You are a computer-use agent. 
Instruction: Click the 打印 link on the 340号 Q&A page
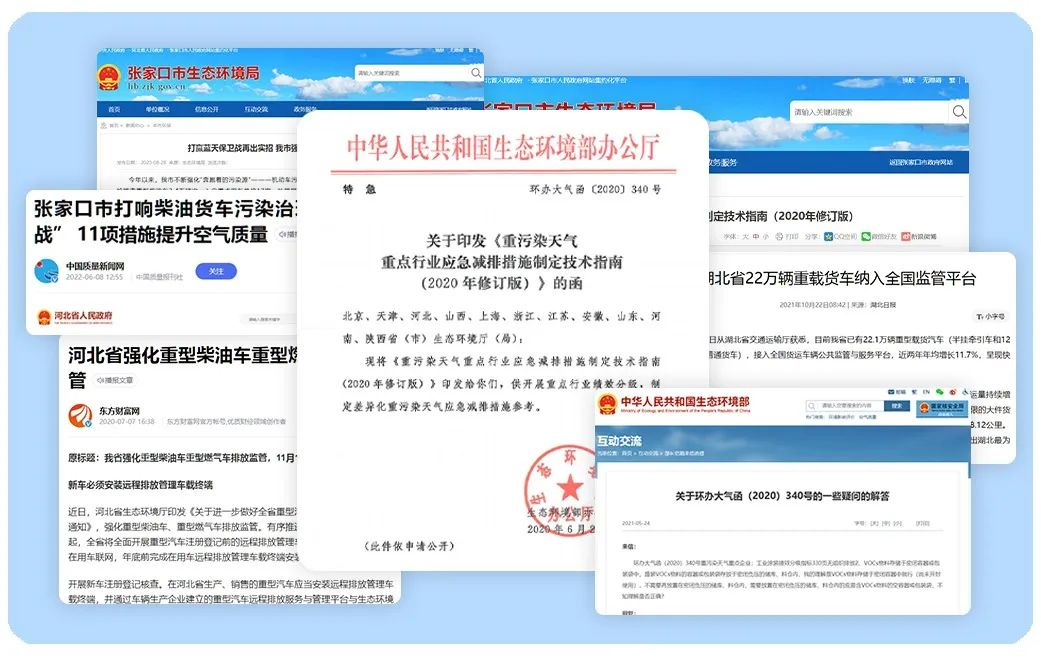923,524
